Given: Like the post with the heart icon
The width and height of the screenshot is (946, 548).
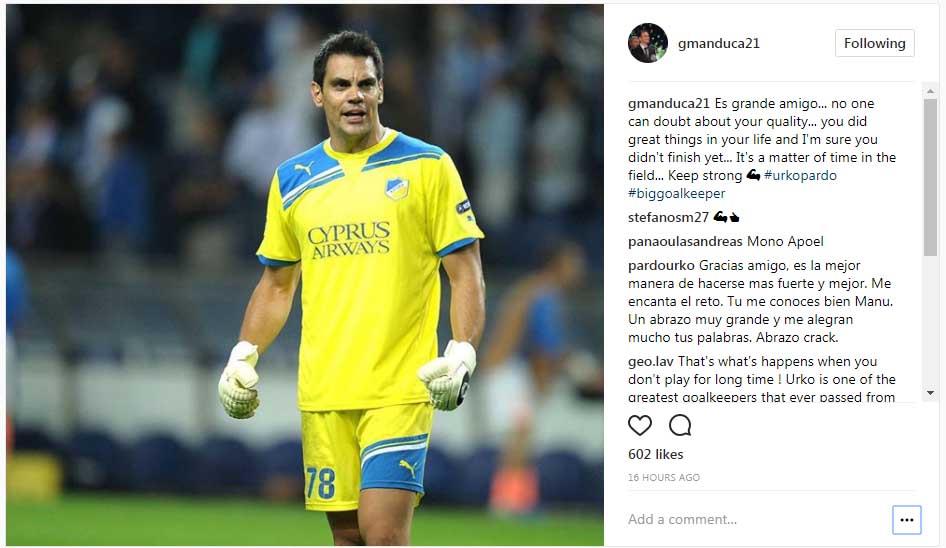Looking at the screenshot, I should pos(640,425).
